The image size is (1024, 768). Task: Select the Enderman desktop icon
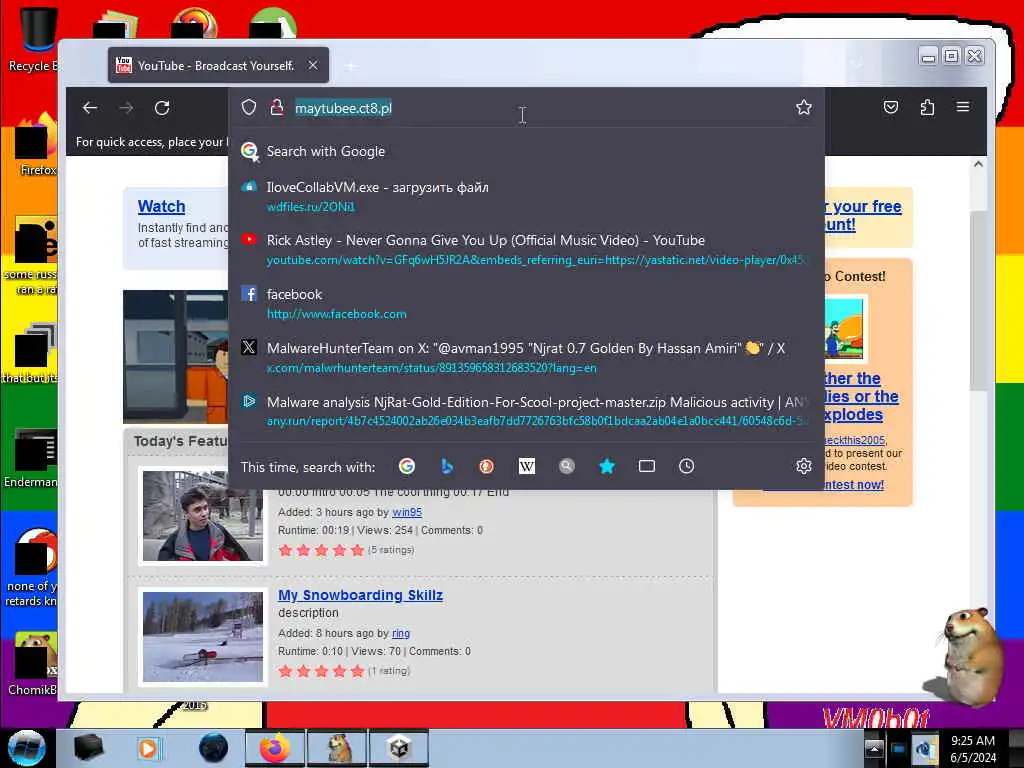click(31, 457)
